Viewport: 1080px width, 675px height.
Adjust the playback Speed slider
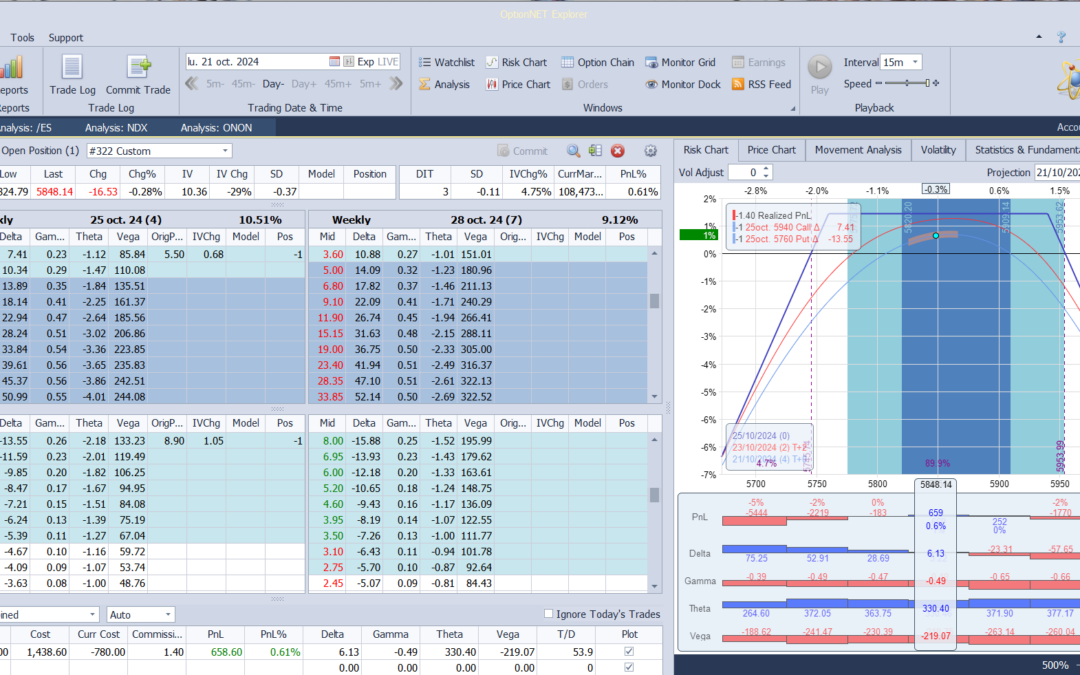click(x=907, y=83)
